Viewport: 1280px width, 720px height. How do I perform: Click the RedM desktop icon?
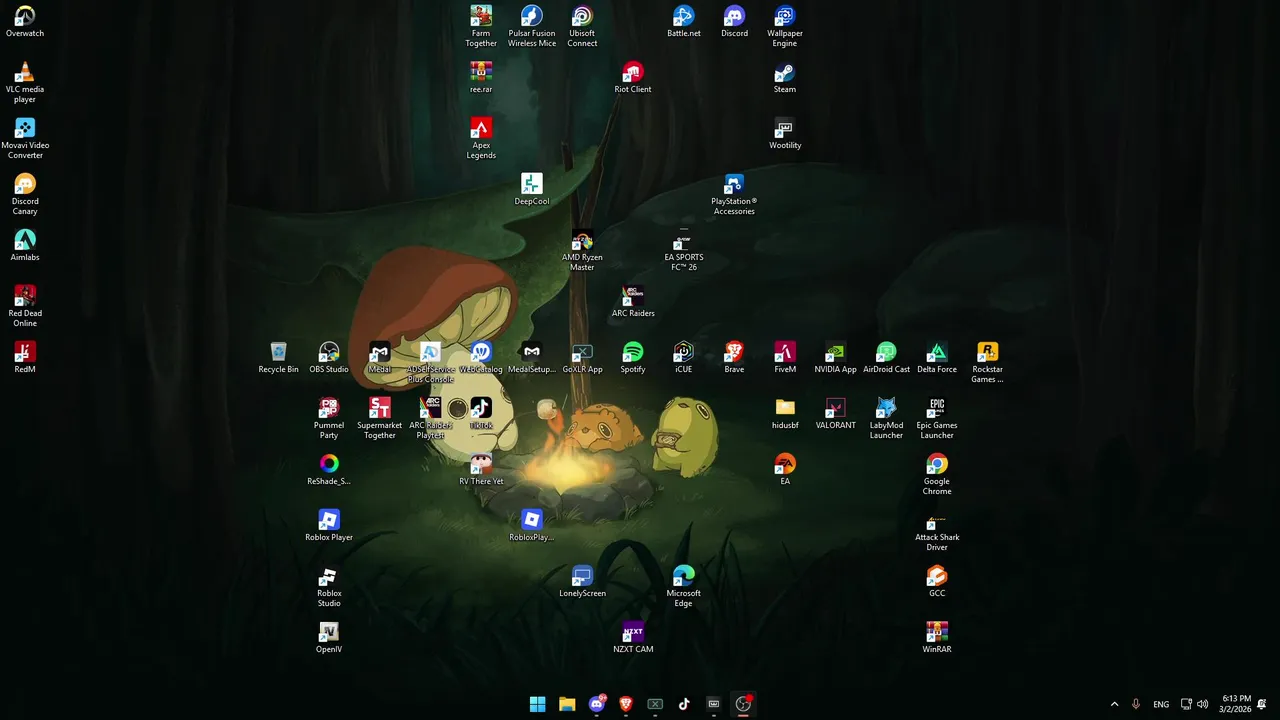pos(25,357)
